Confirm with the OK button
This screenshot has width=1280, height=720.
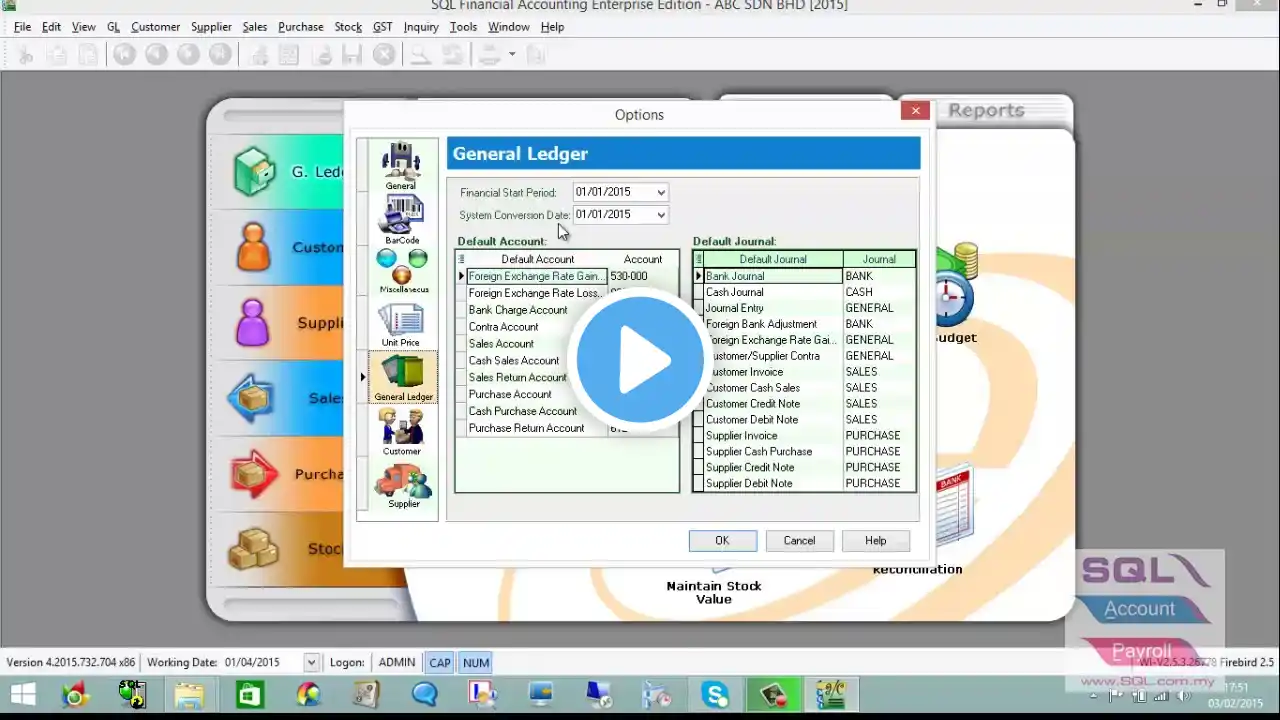click(722, 541)
